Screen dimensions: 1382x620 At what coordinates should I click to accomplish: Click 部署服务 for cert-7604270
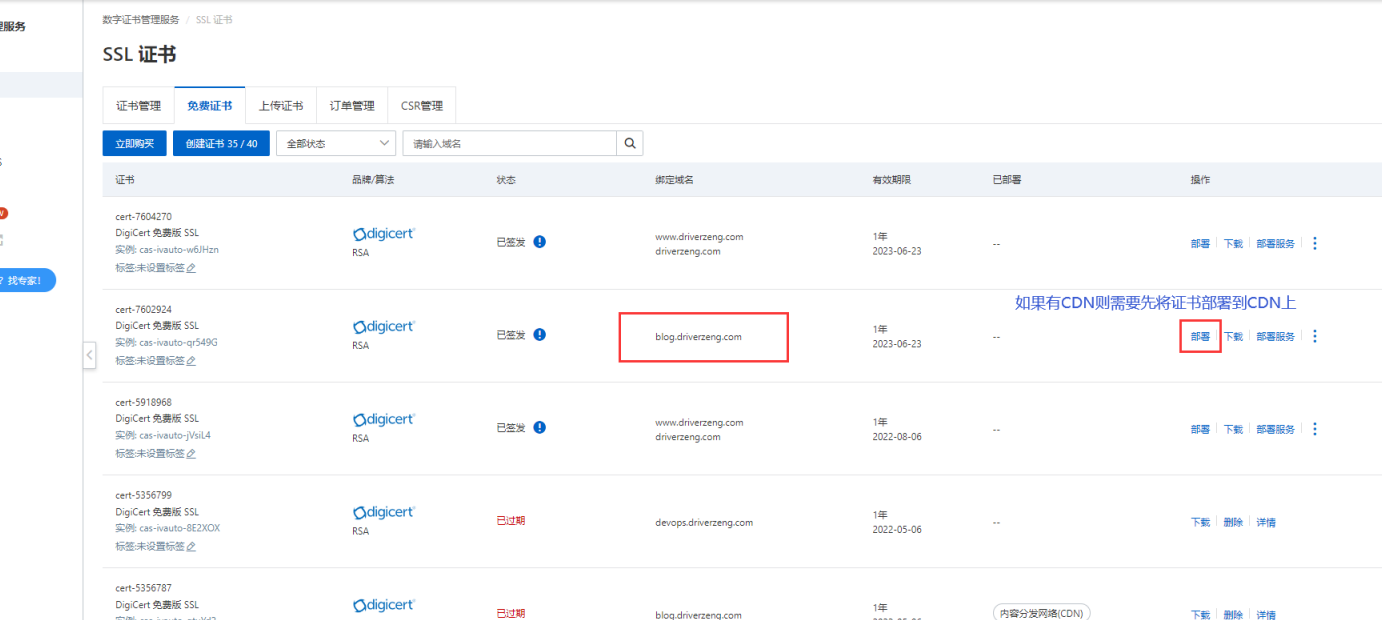click(x=1275, y=243)
